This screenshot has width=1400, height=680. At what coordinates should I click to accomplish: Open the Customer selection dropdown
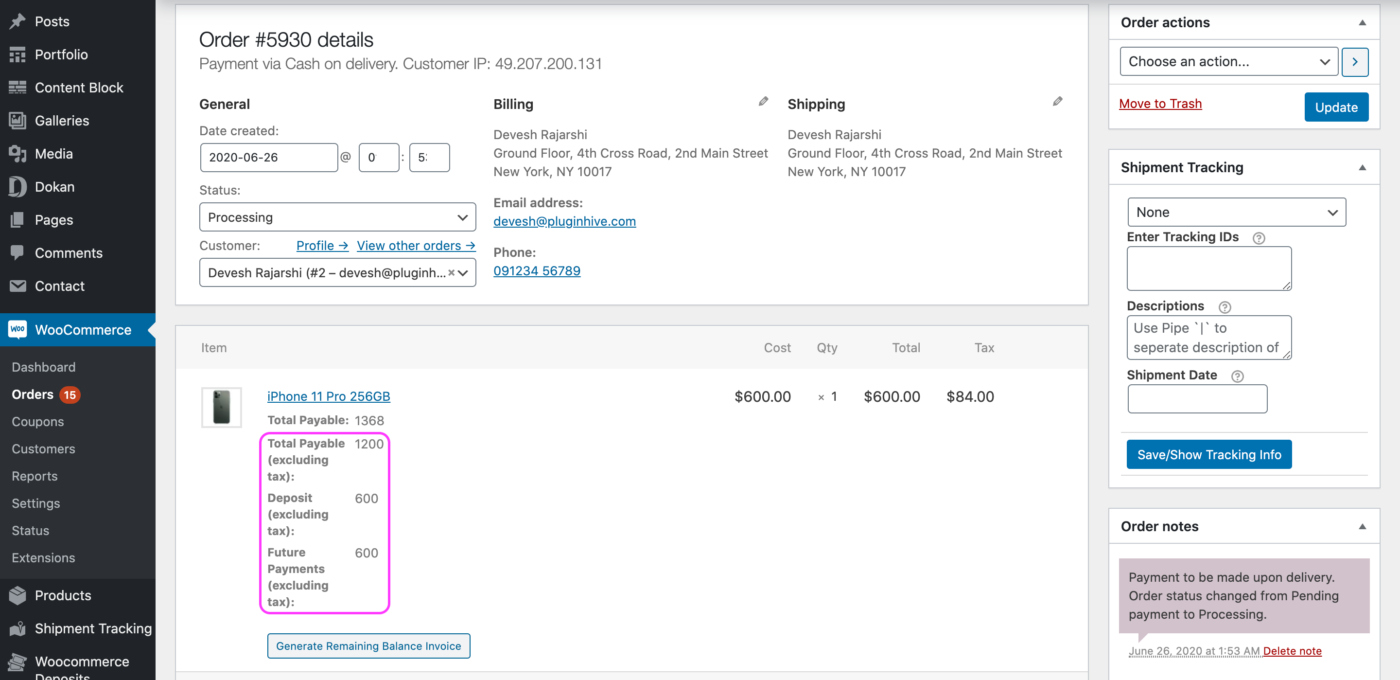(x=338, y=272)
